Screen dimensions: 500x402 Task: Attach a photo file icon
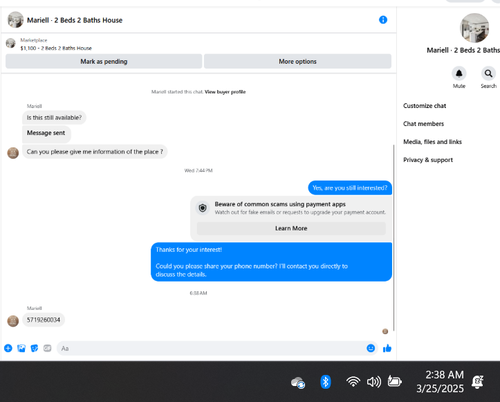click(21, 348)
